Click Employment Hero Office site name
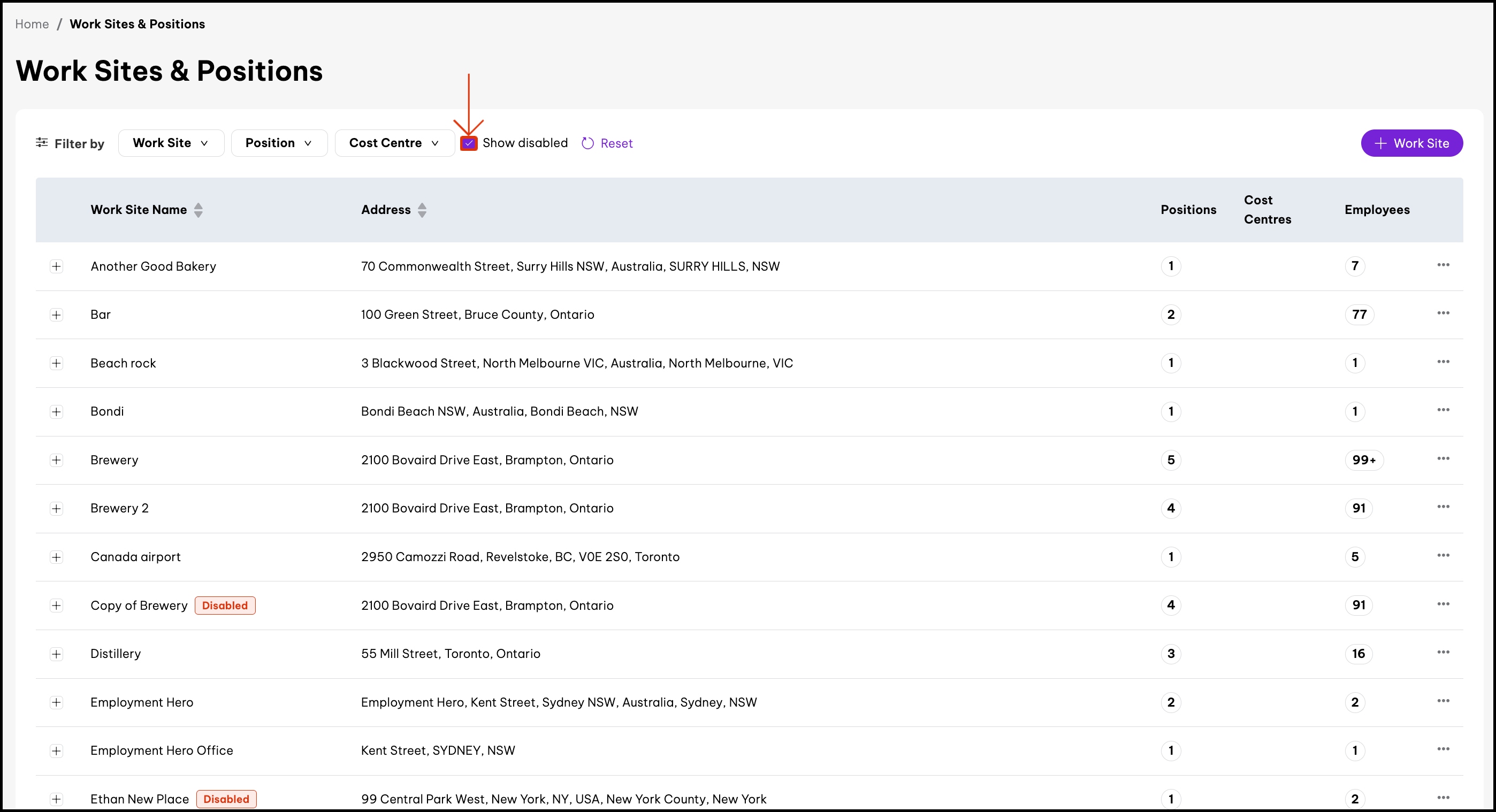 pyautogui.click(x=162, y=750)
